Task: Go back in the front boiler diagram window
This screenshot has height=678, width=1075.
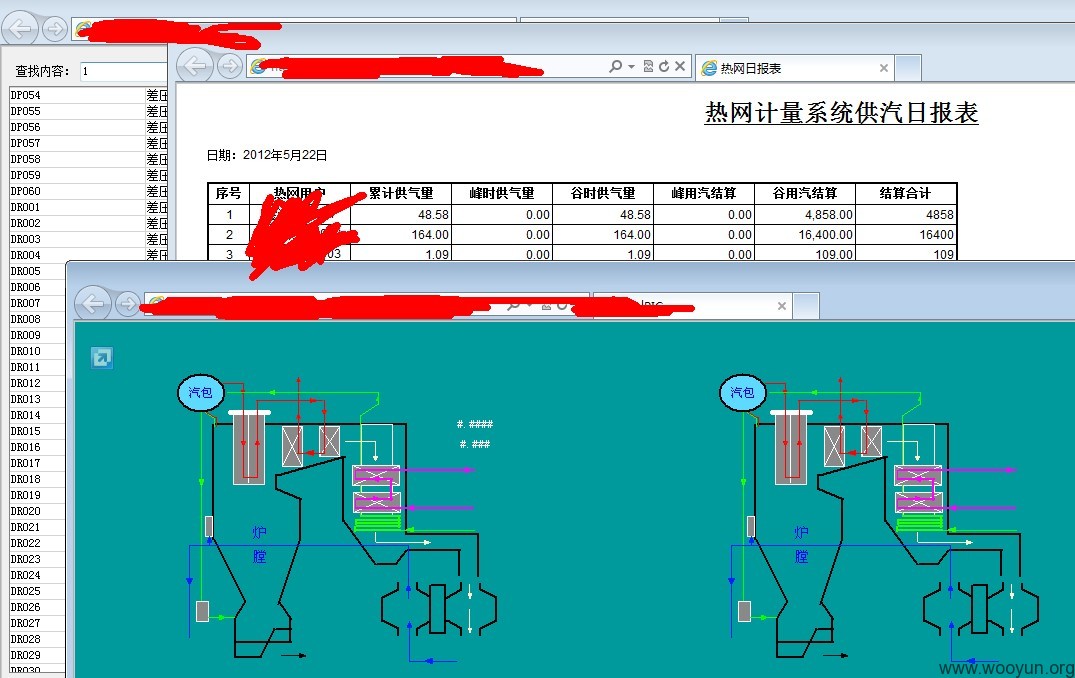Action: 93,303
